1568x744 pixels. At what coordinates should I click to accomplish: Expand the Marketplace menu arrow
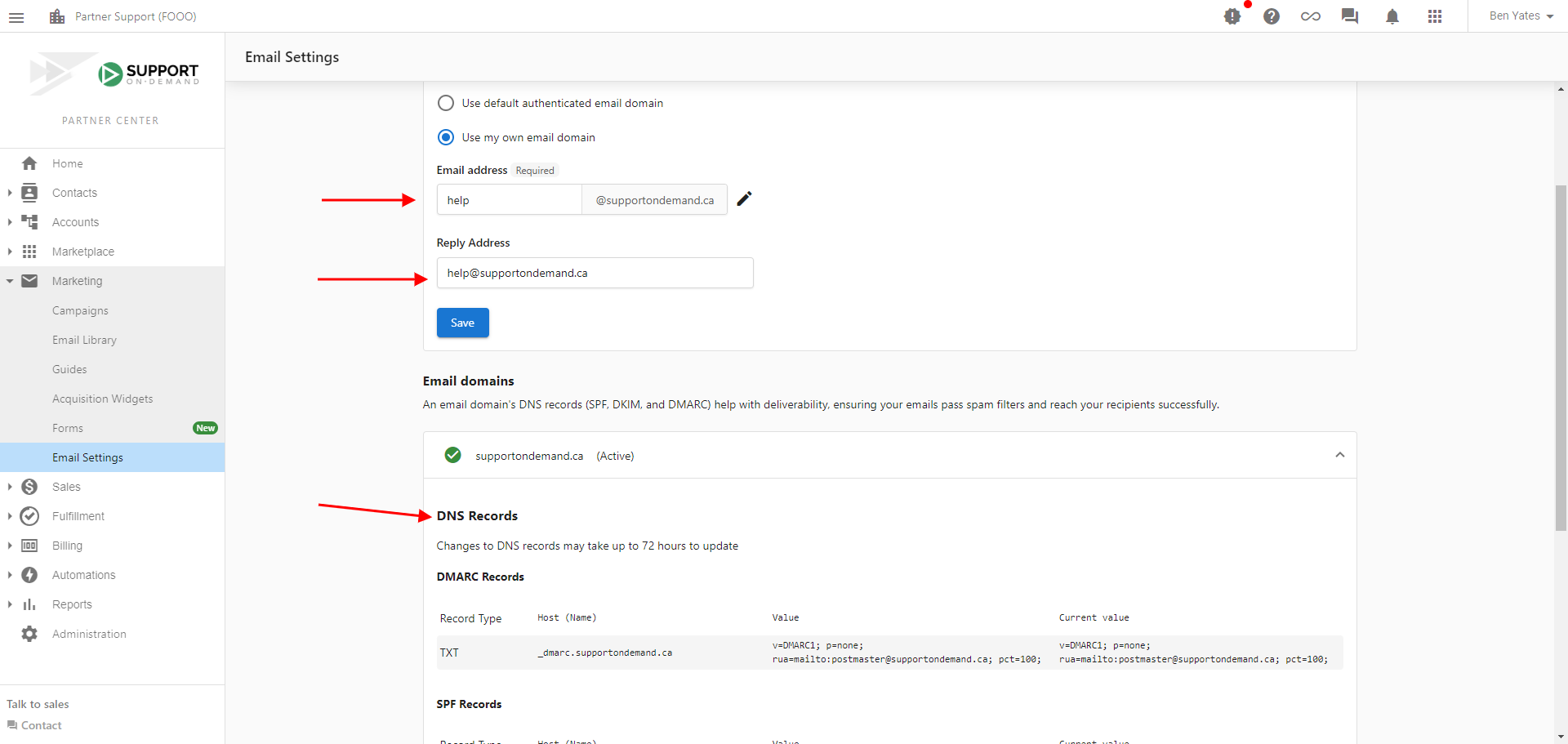coord(10,252)
